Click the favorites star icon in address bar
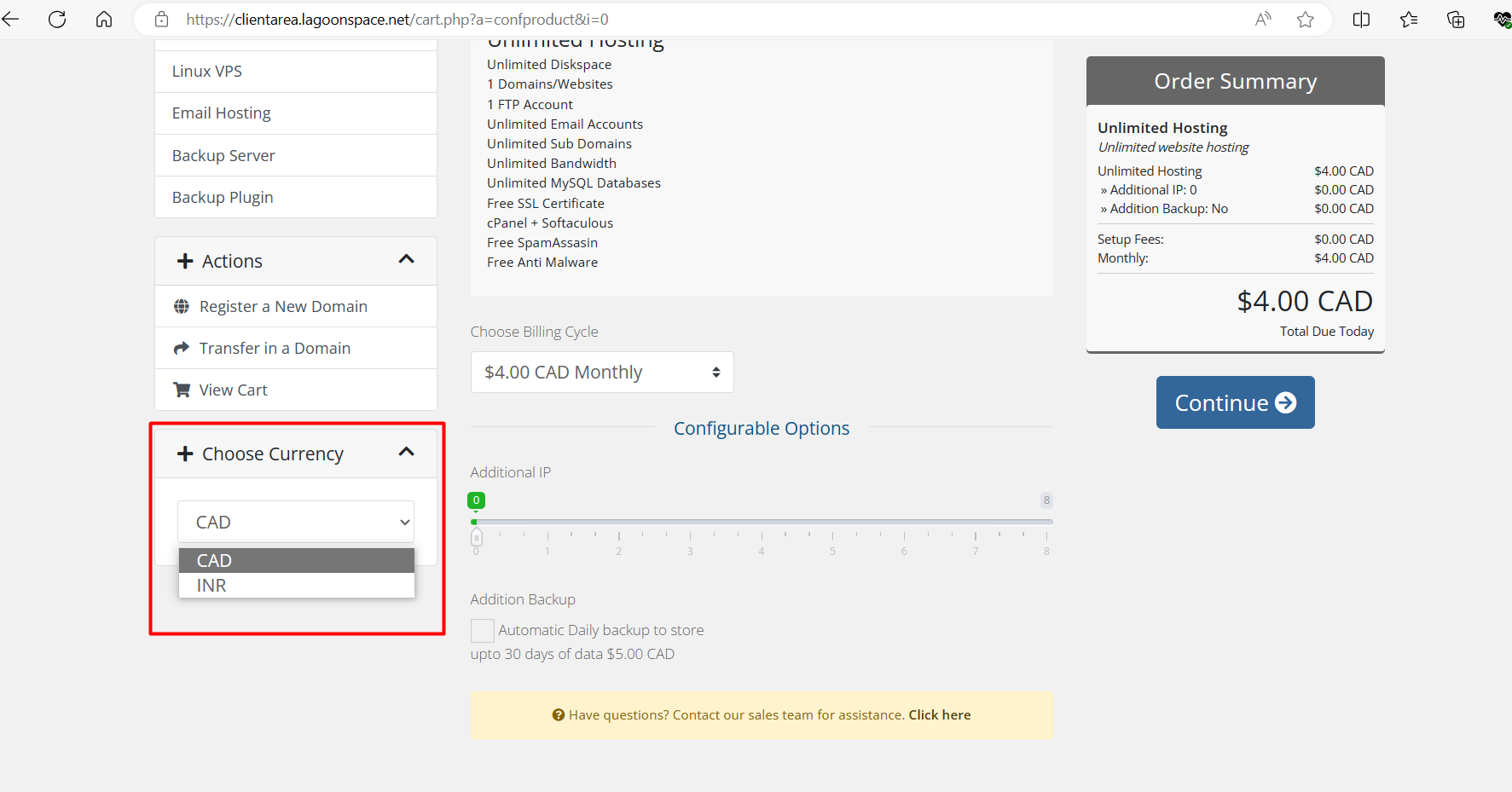 click(x=1305, y=20)
